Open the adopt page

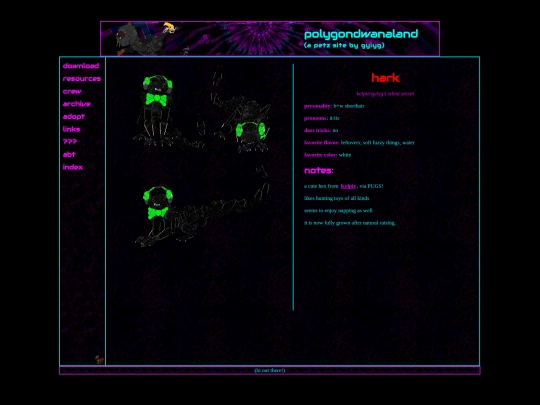click(74, 116)
